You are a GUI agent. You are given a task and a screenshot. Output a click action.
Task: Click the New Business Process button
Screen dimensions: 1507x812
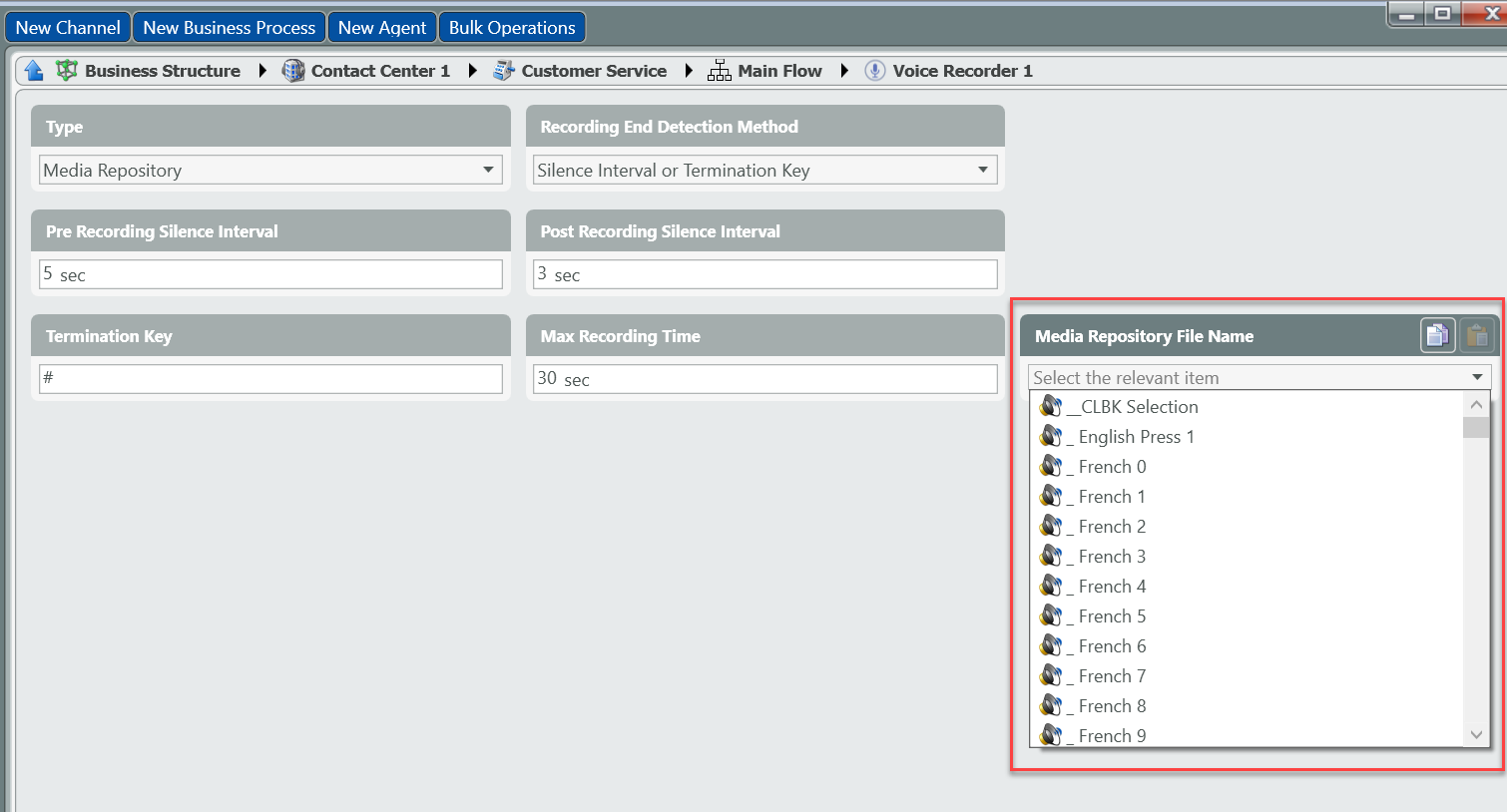[x=230, y=28]
